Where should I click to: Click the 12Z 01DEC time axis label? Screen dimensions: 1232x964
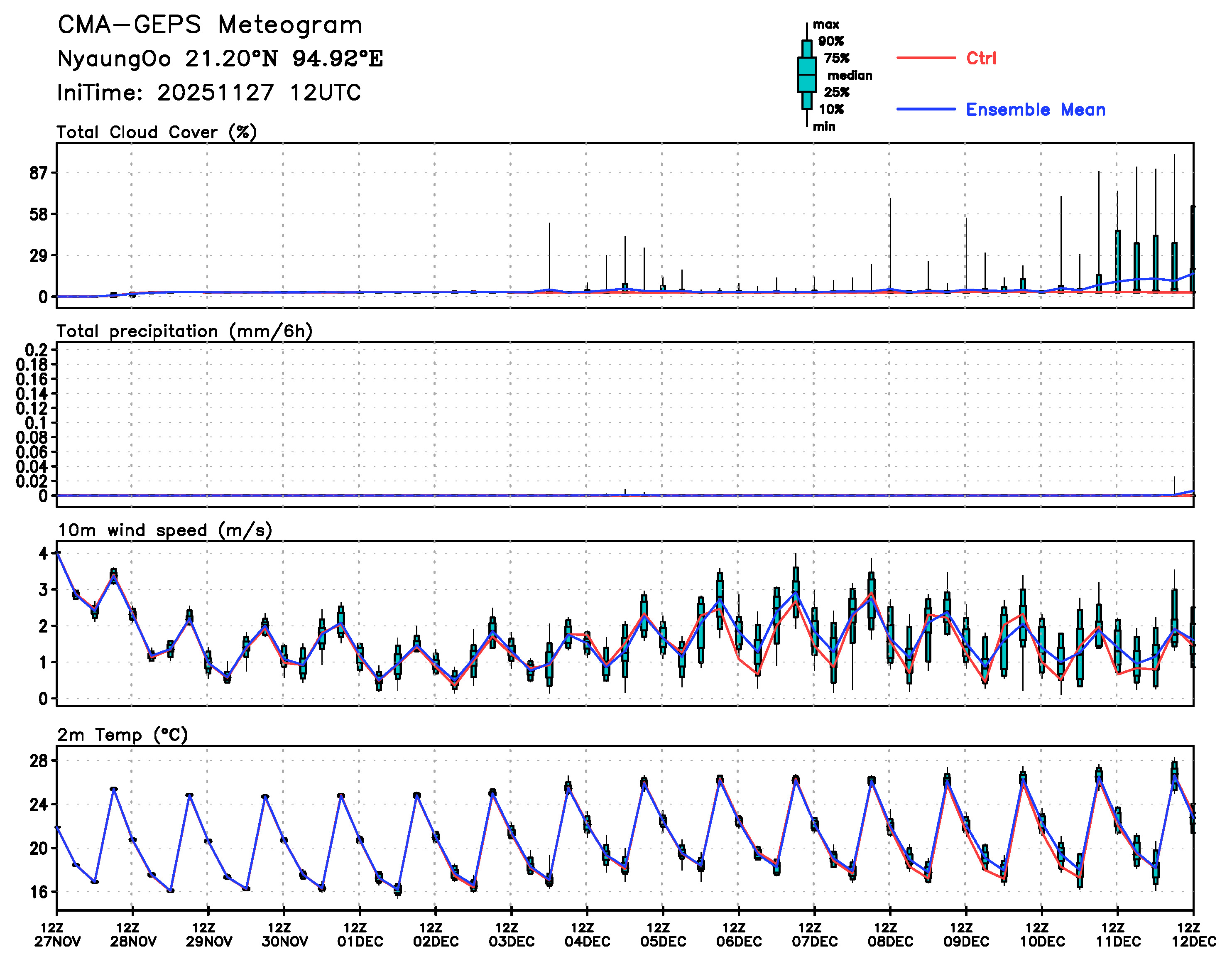(x=360, y=935)
